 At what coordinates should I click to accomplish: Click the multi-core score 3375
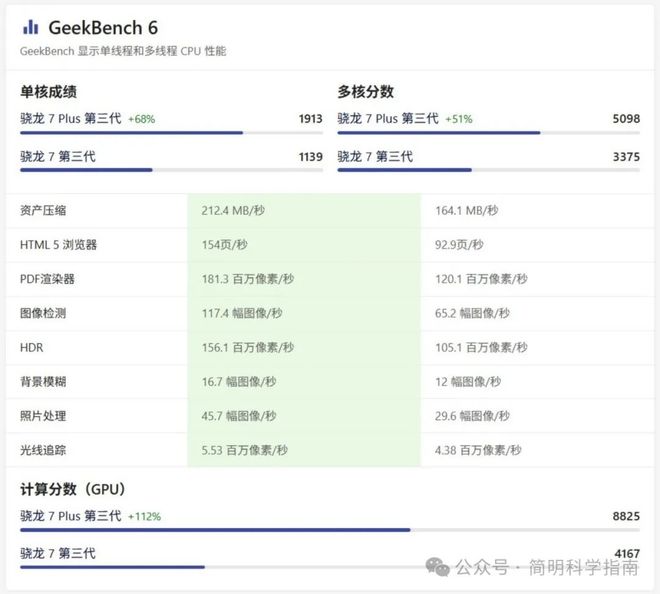click(x=626, y=157)
